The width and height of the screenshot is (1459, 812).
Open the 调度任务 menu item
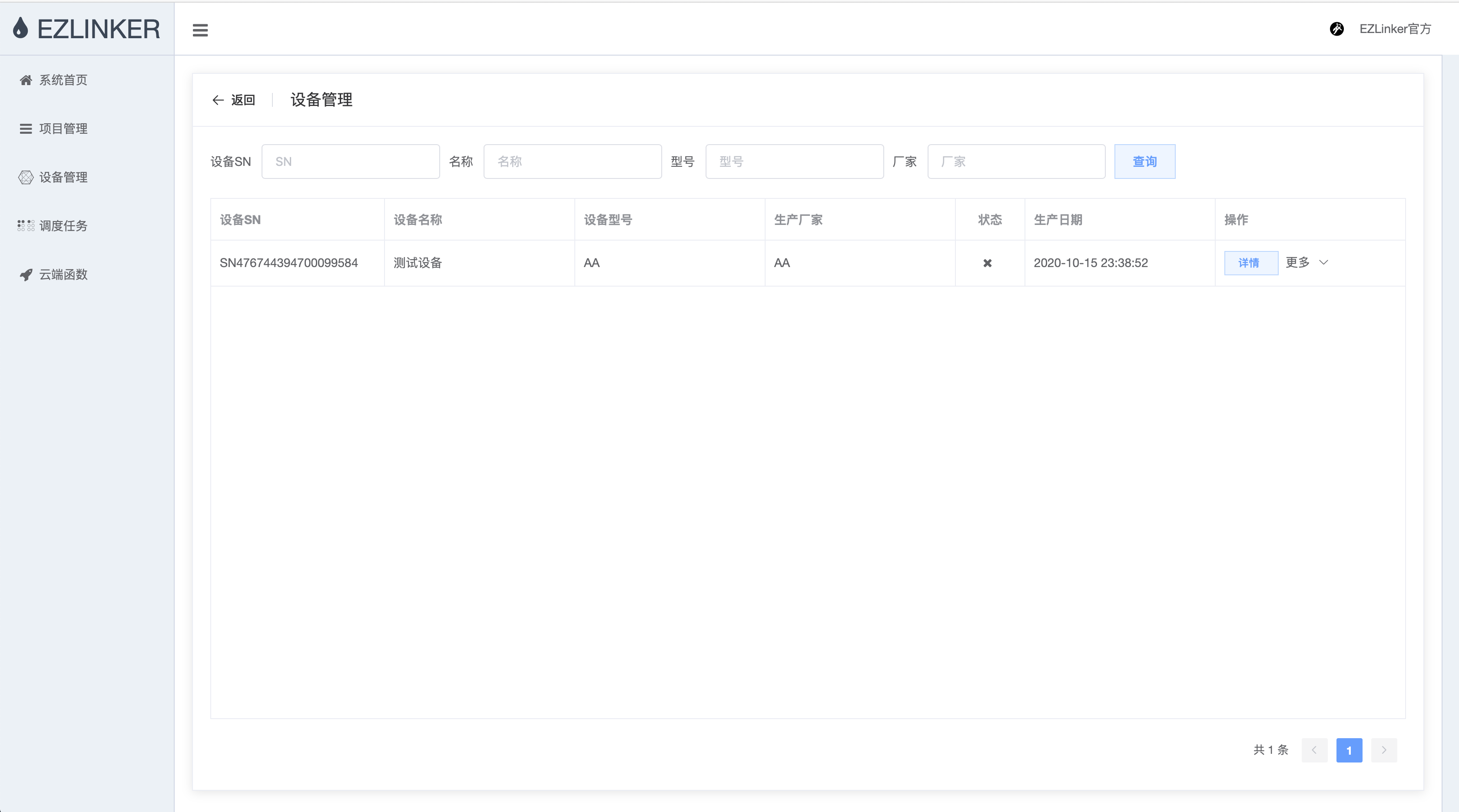63,226
